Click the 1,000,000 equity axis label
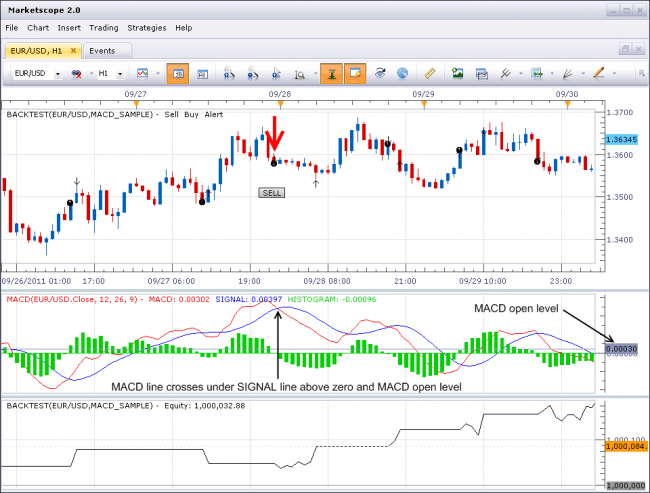The width and height of the screenshot is (650, 493). pyautogui.click(x=626, y=486)
